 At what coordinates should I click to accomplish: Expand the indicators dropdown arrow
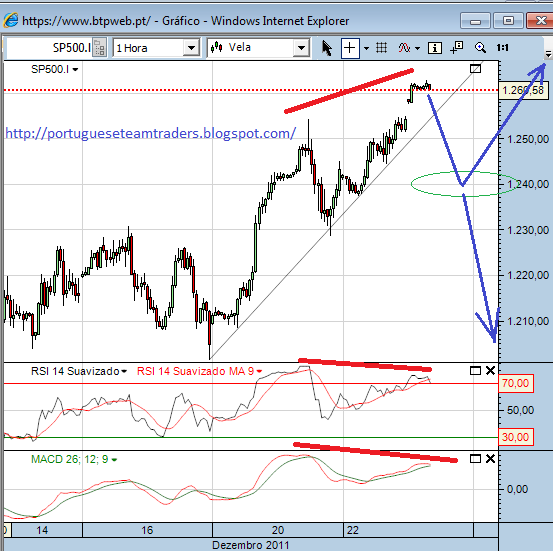[418, 48]
